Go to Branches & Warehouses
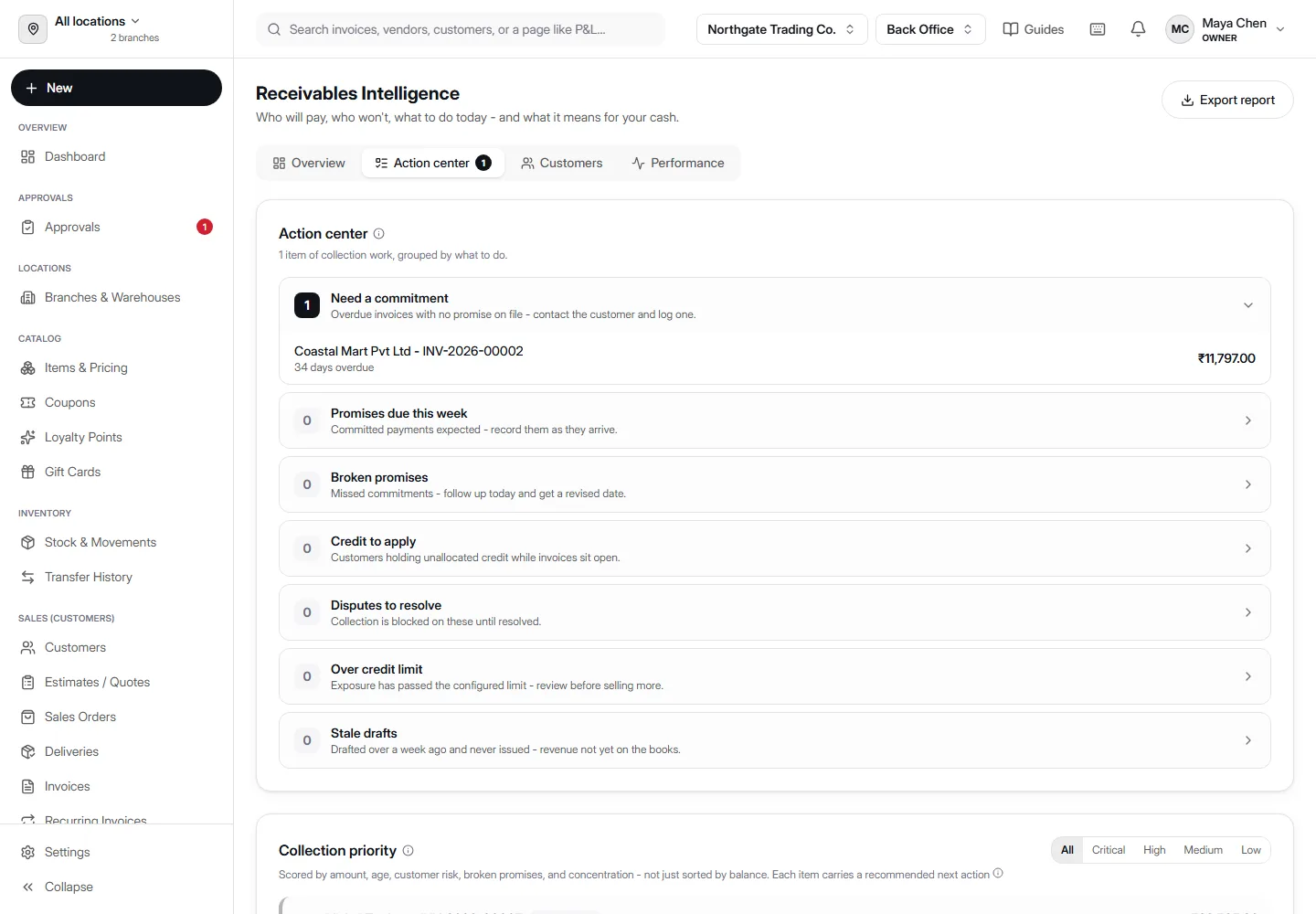Image resolution: width=1316 pixels, height=914 pixels. [116, 298]
